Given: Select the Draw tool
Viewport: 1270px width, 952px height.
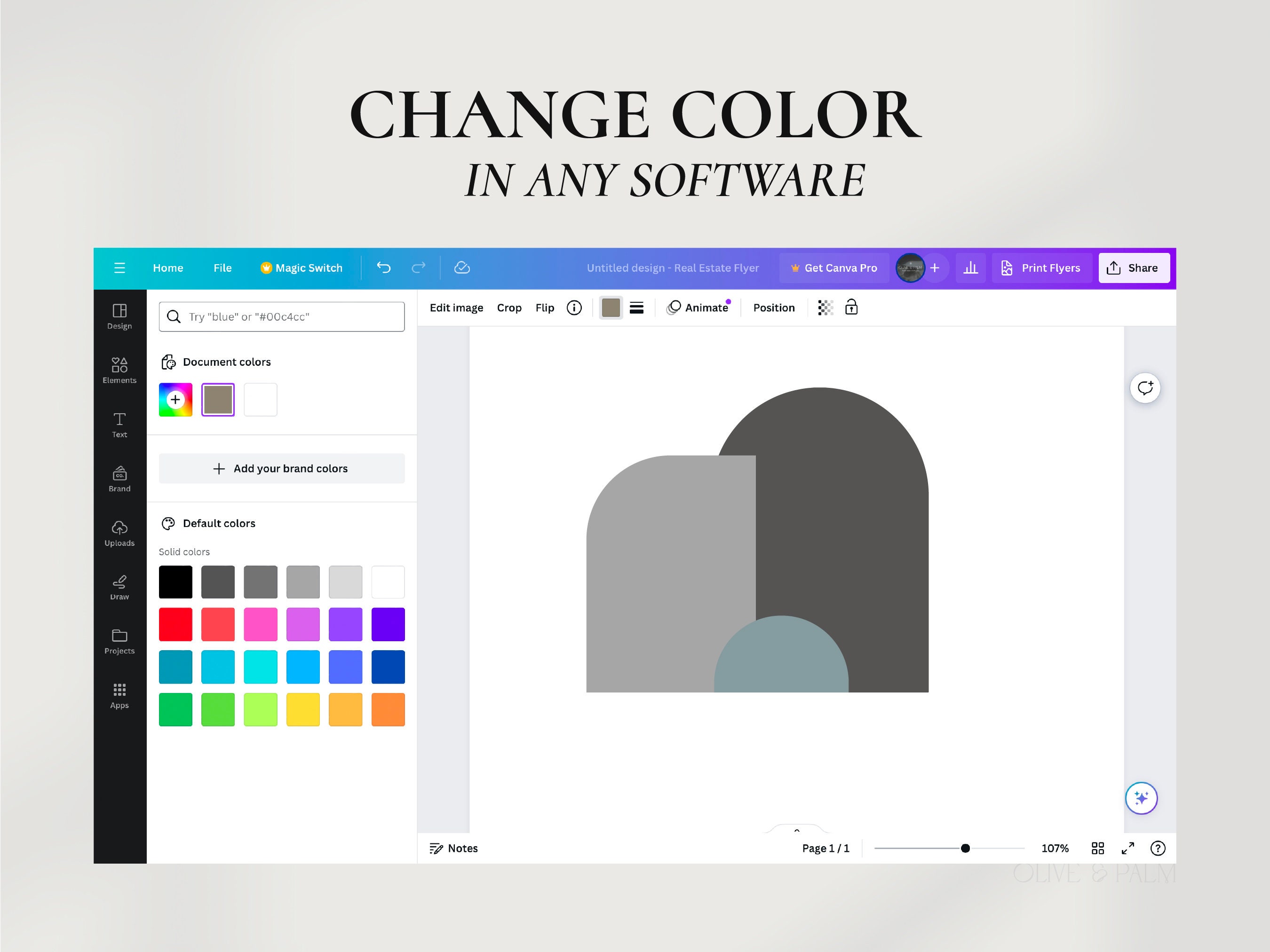Looking at the screenshot, I should [119, 587].
